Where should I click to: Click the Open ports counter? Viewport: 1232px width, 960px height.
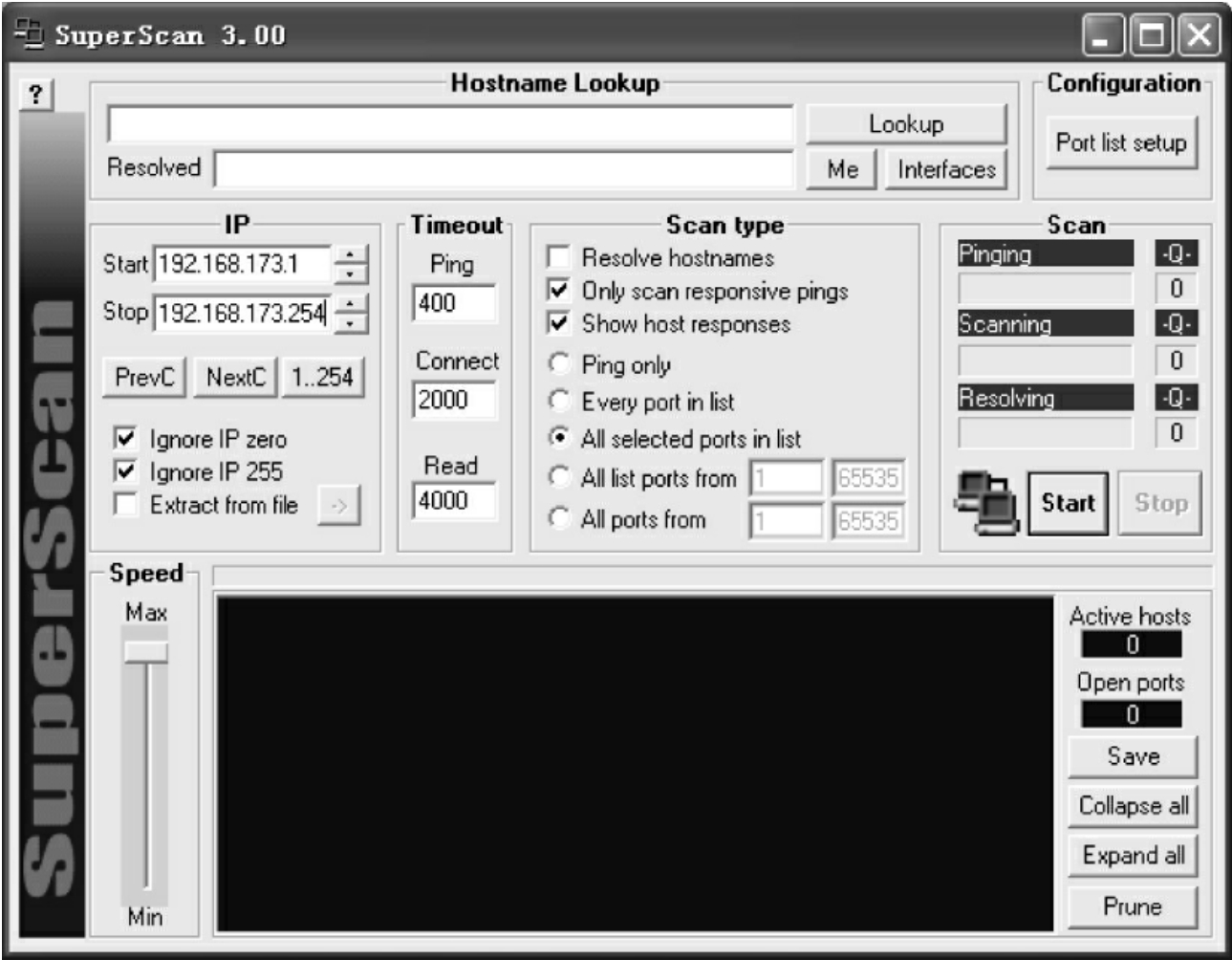[x=1132, y=714]
